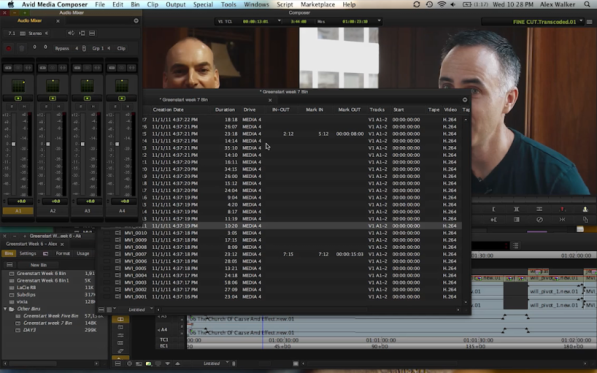
Task: Click the Time Machine icon in the menu bar
Action: (429, 4)
